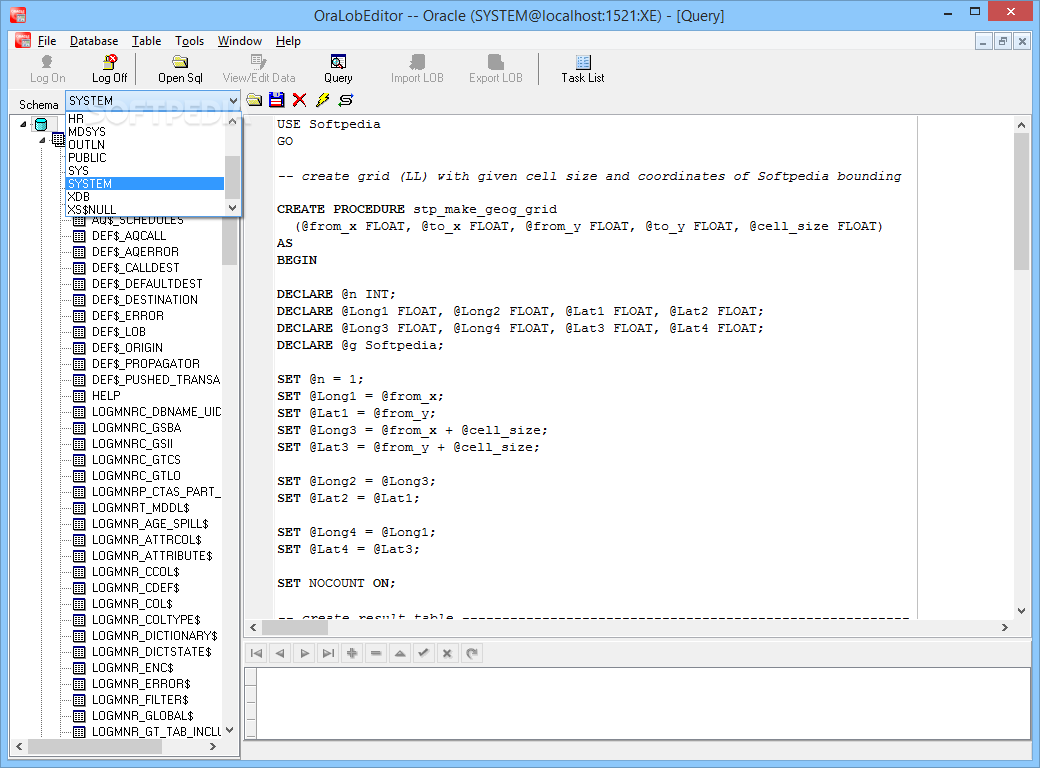Image resolution: width=1040 pixels, height=768 pixels.
Task: Restore the inner Query child window
Action: coord(1002,41)
